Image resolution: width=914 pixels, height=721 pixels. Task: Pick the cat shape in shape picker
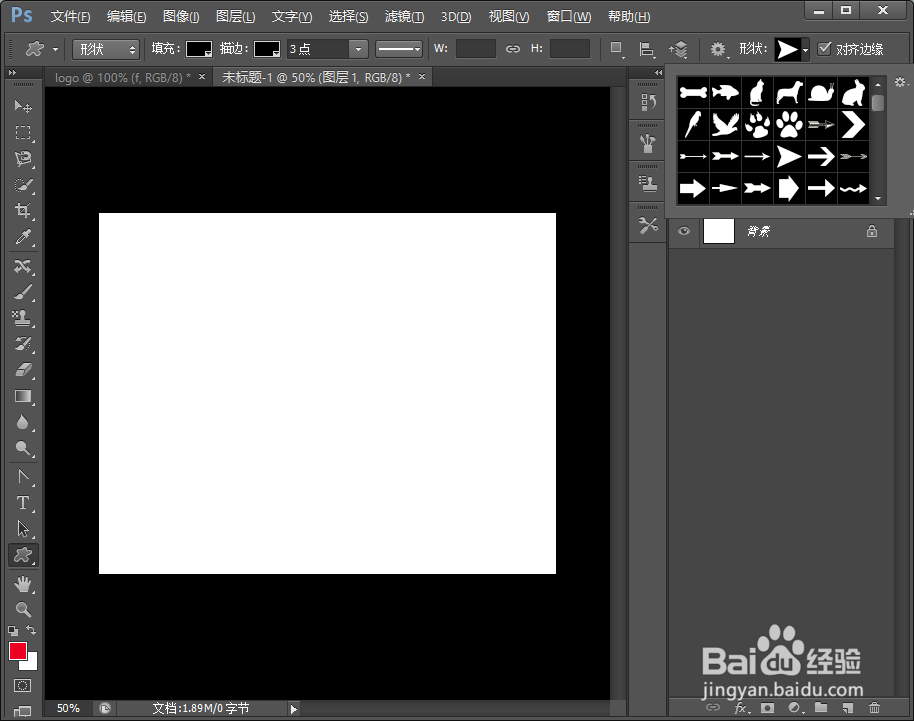[757, 92]
